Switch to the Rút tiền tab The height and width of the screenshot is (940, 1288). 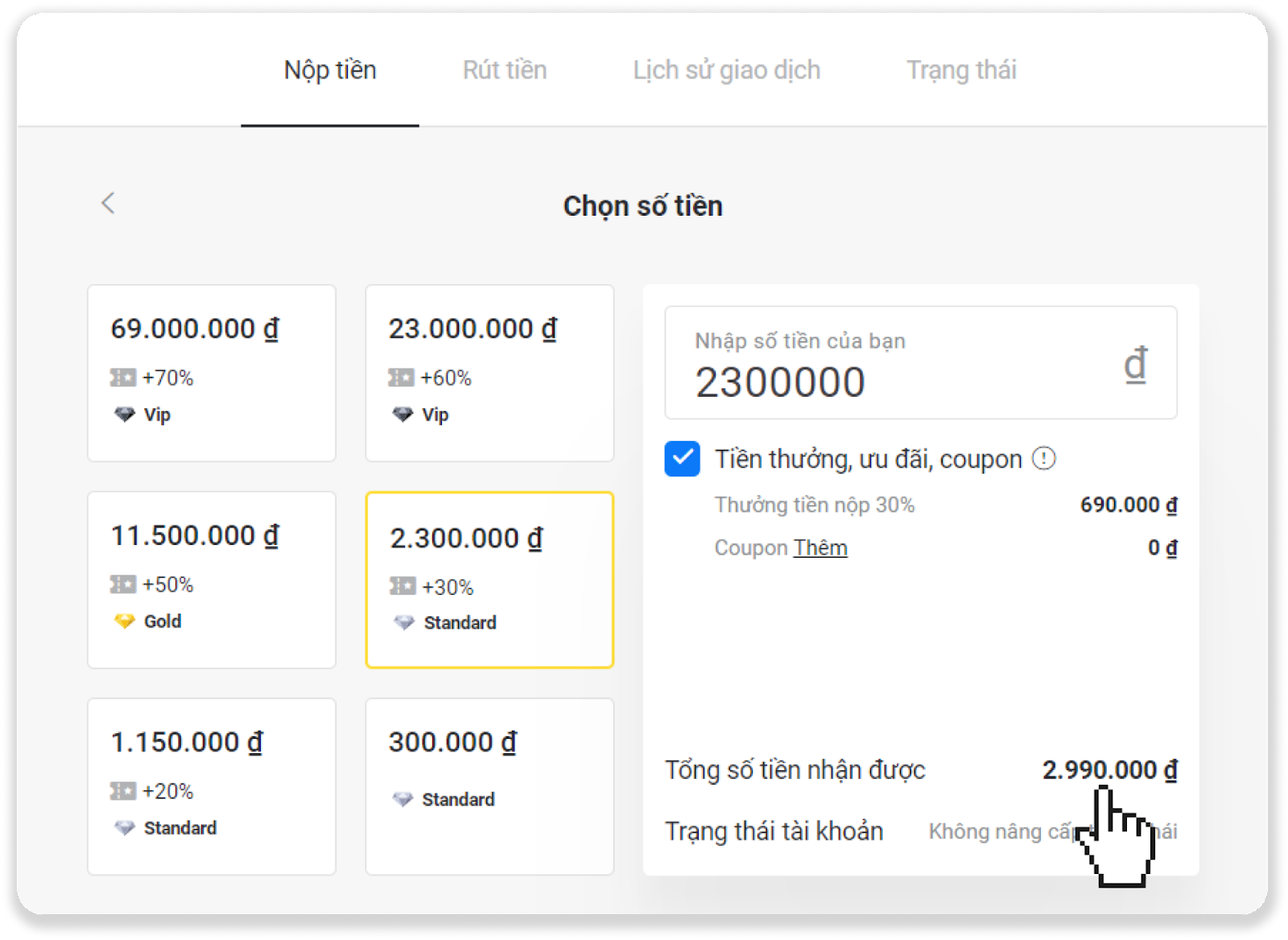tap(505, 70)
